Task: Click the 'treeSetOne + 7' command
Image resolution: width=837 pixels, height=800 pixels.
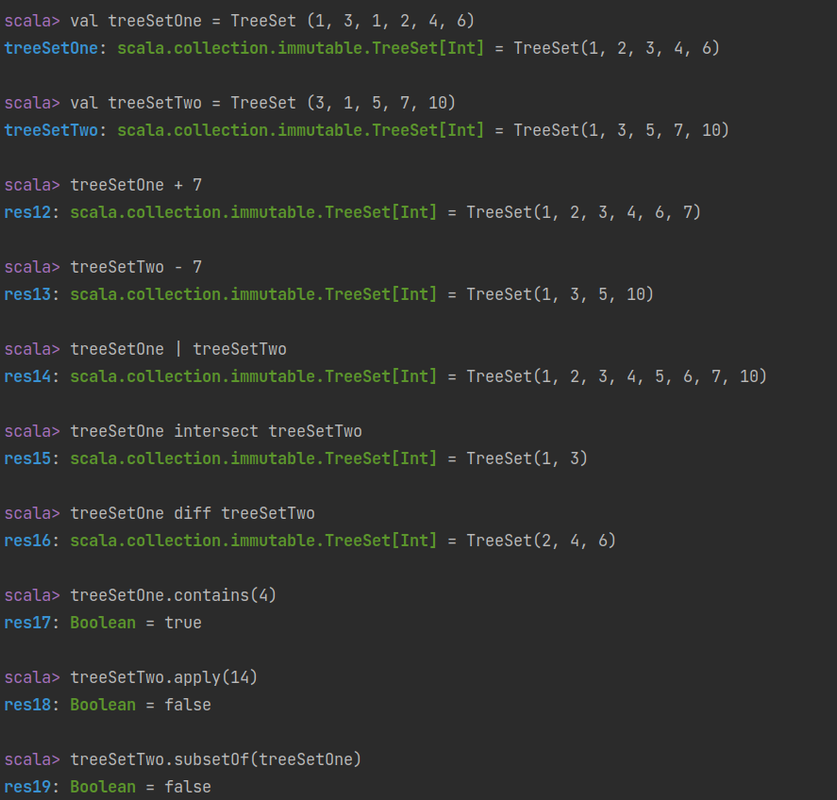Action: [x=136, y=185]
